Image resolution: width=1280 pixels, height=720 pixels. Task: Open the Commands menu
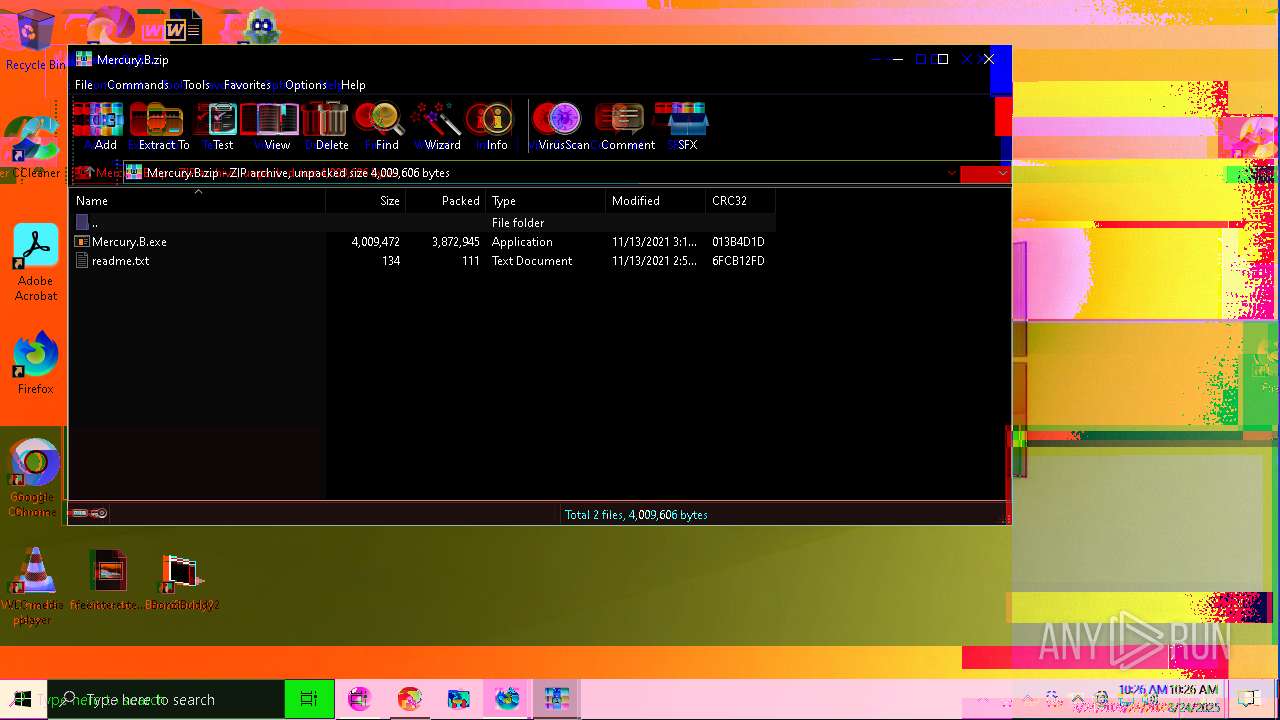click(137, 85)
